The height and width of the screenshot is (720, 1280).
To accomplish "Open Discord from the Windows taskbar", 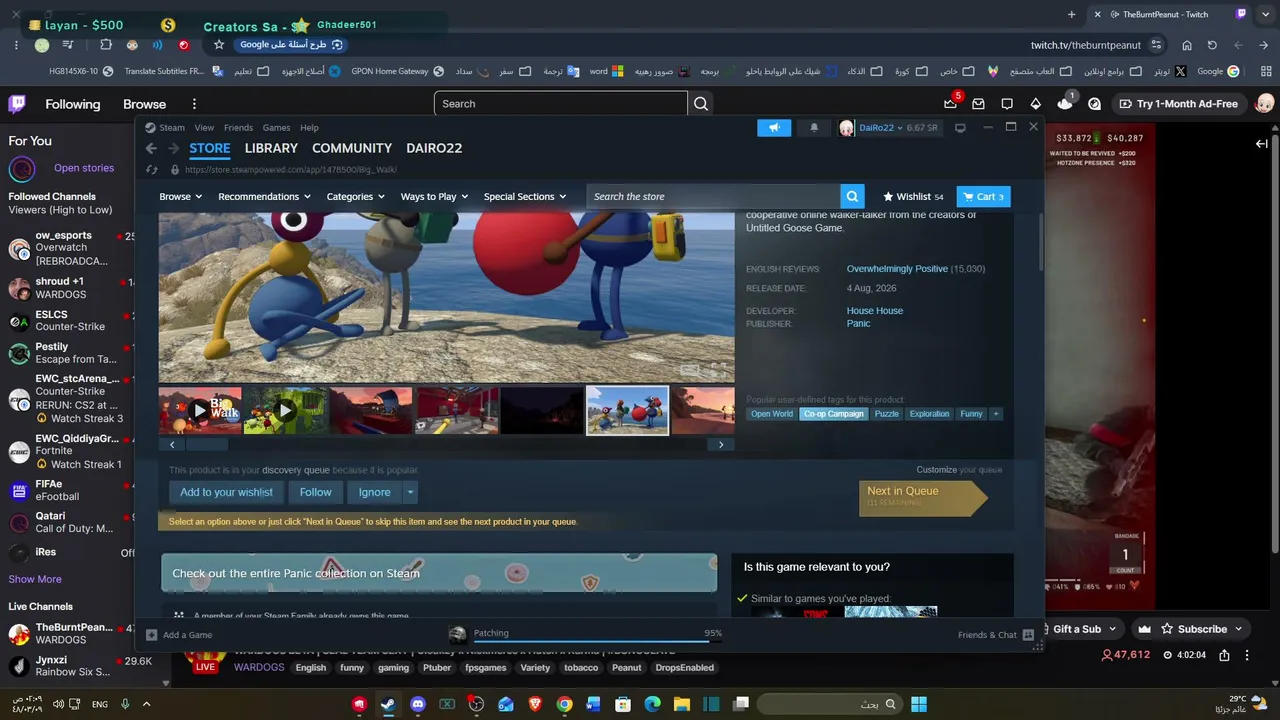I will pos(417,704).
